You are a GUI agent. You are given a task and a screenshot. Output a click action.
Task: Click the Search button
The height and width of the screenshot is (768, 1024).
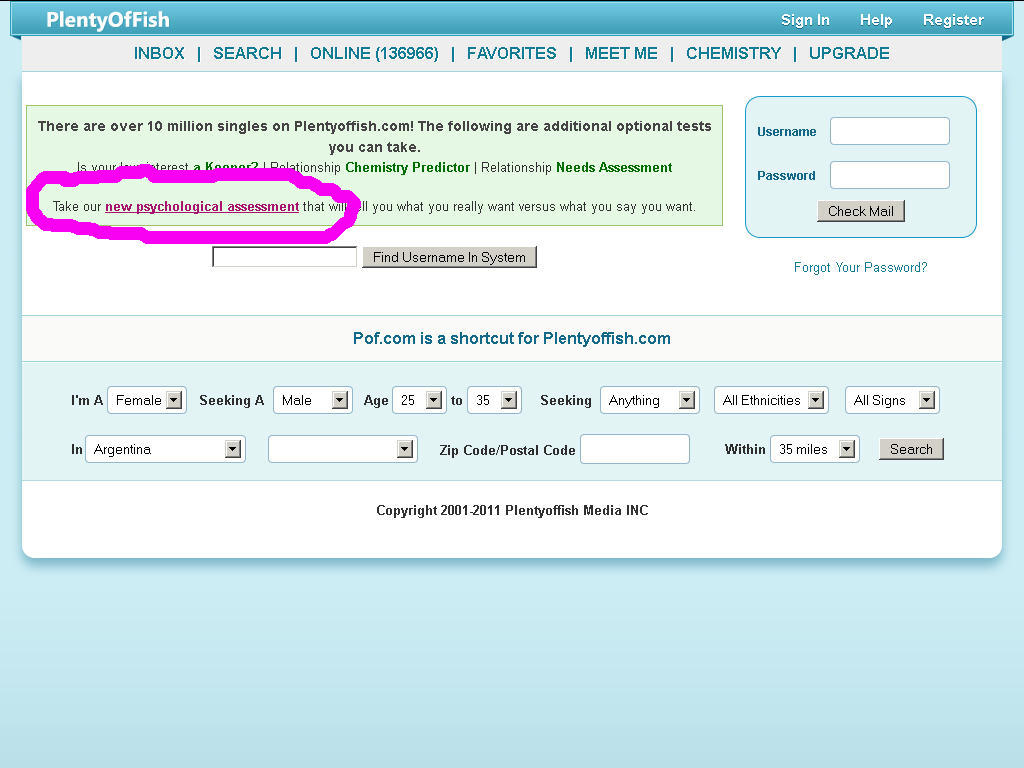point(911,449)
